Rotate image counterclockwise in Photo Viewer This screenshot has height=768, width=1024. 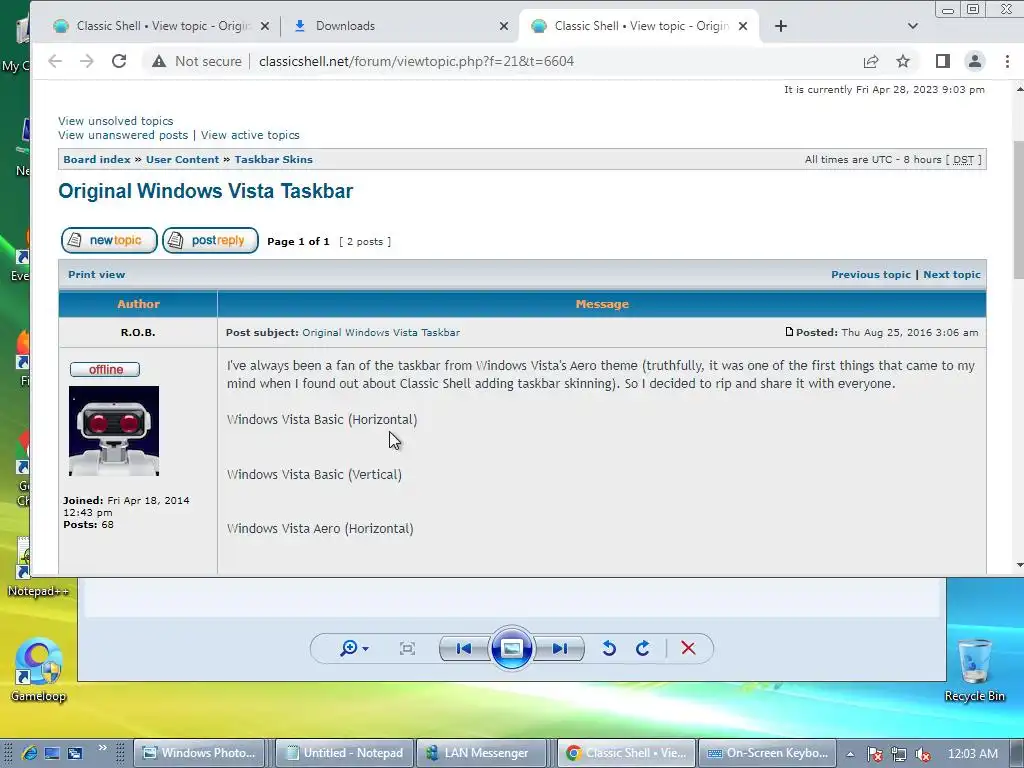(x=609, y=648)
